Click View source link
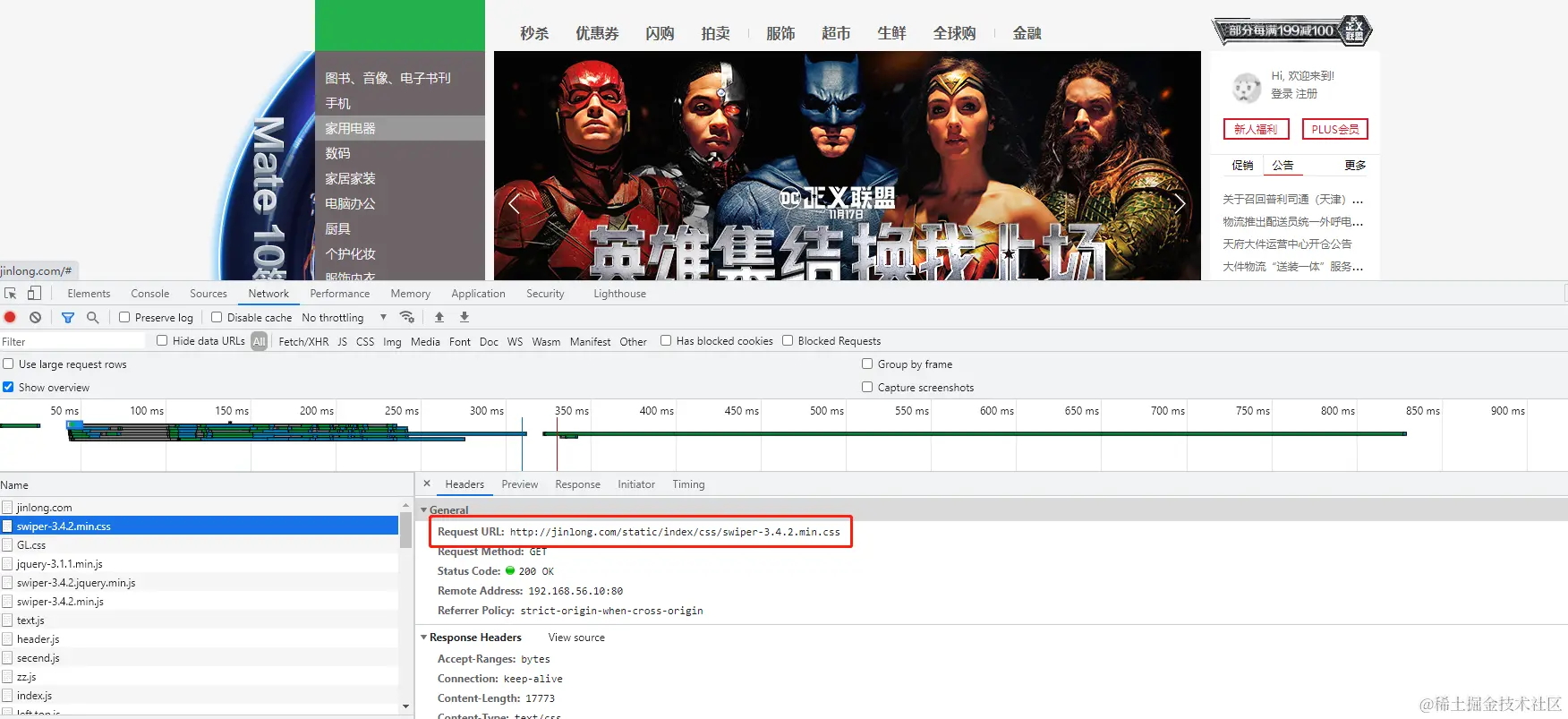Screen dimensions: 1568x719 [x=576, y=638]
